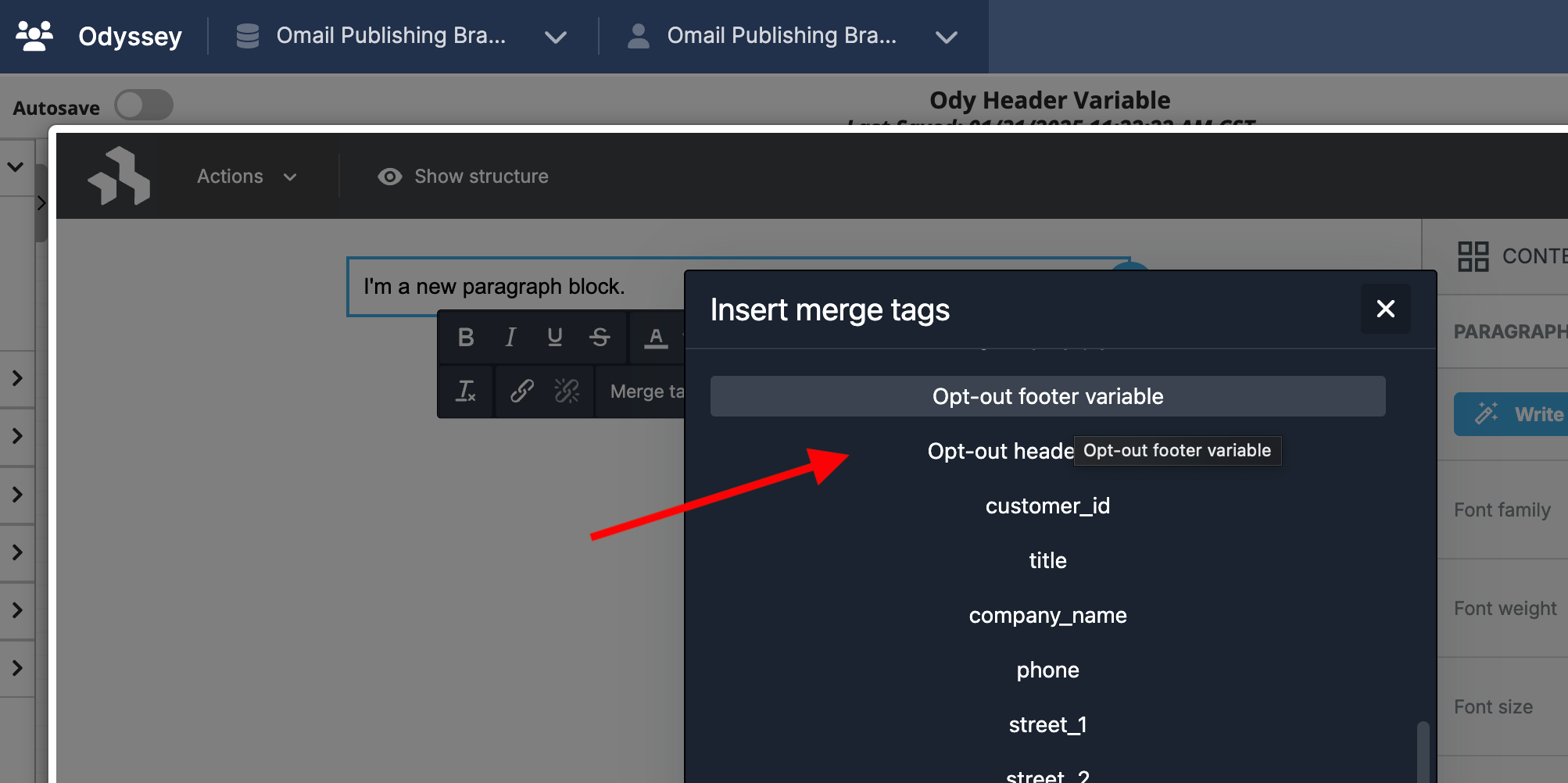Clear text formatting icon
This screenshot has height=783, width=1568.
point(466,391)
